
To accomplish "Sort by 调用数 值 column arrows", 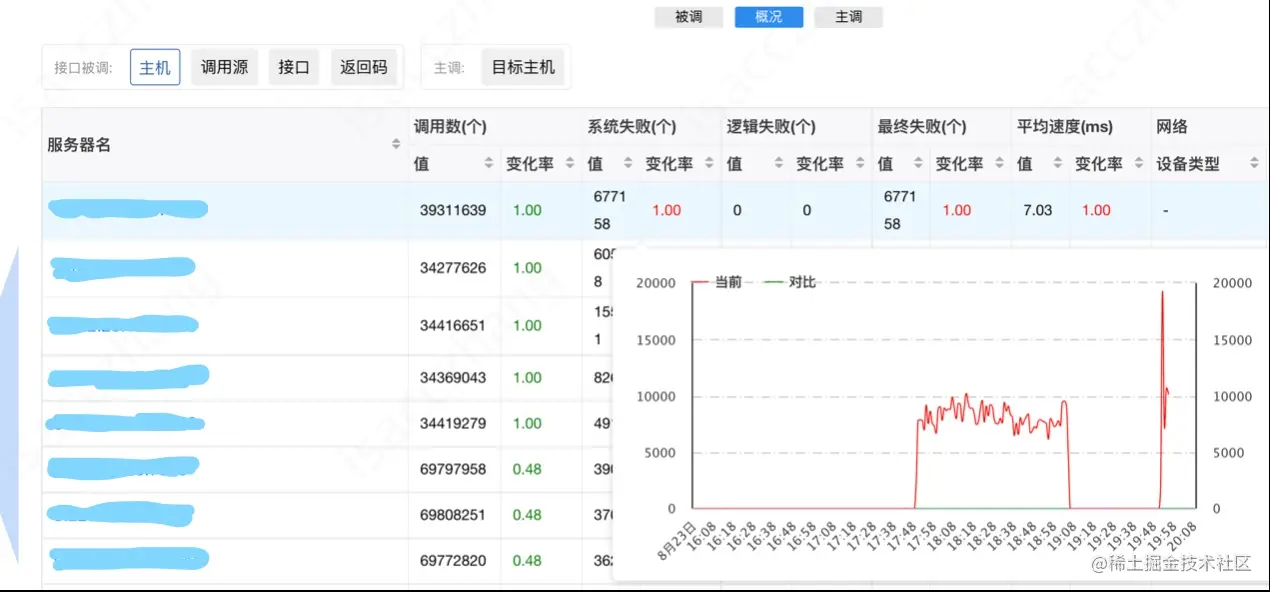I will 489,163.
